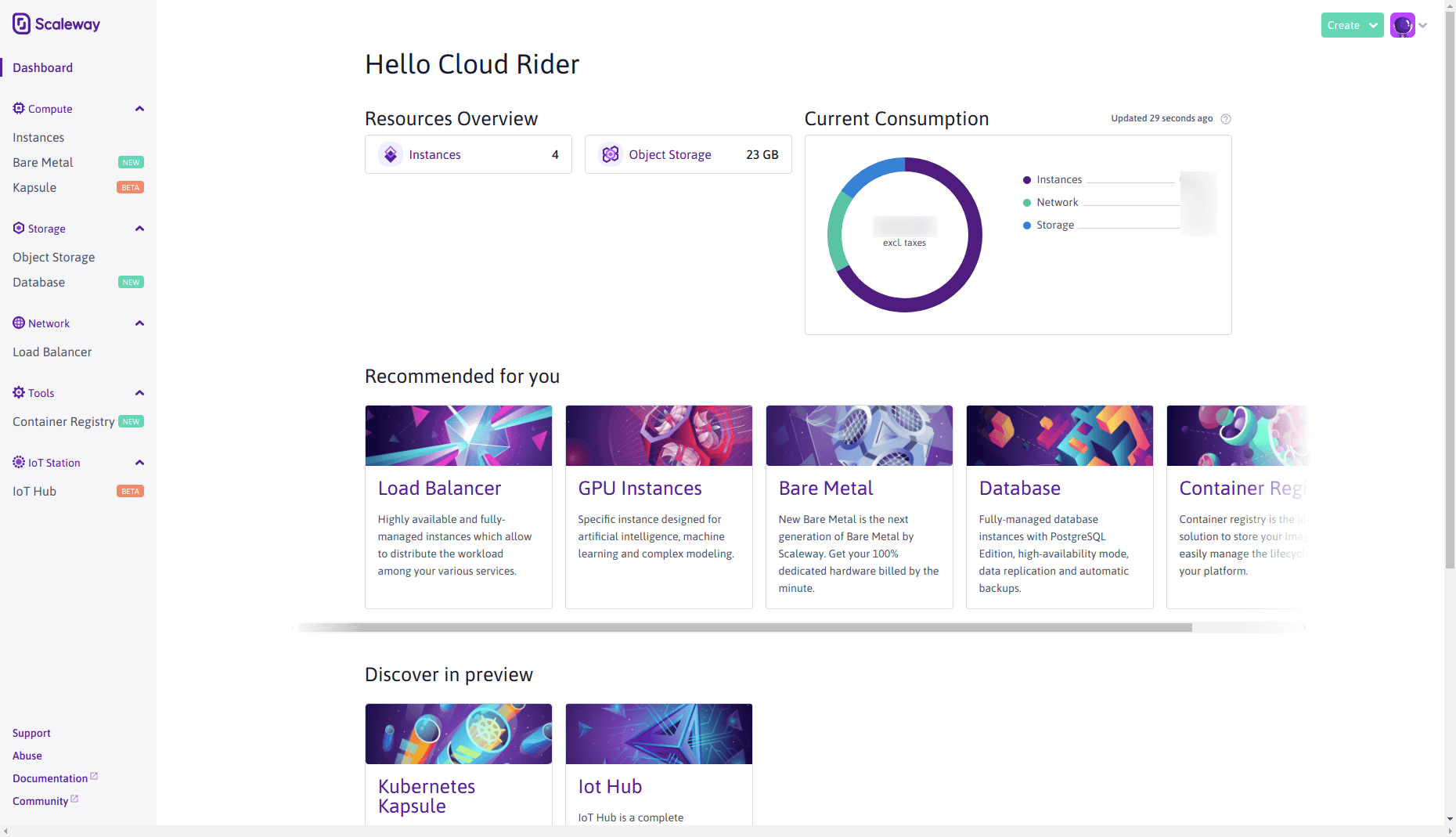The width and height of the screenshot is (1456, 837).
Task: Collapse the Network section chevron
Action: tap(139, 323)
